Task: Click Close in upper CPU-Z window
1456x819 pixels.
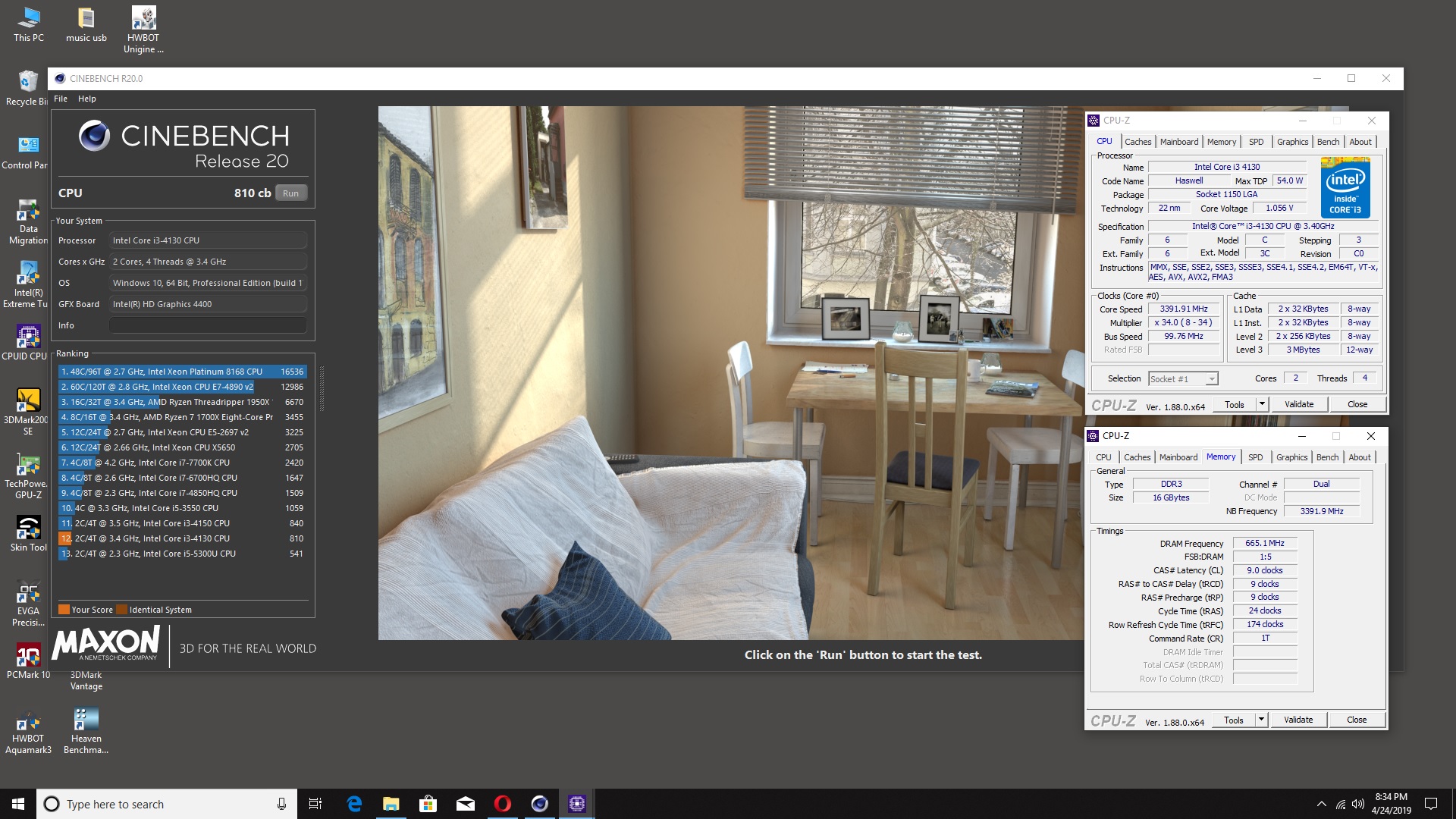Action: tap(1357, 405)
